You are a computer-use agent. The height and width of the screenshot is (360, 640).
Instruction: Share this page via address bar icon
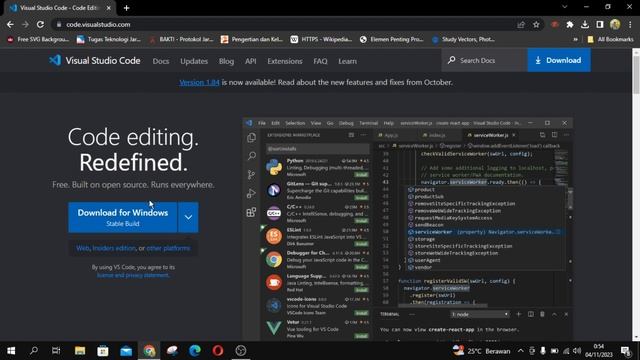[x=521, y=25]
